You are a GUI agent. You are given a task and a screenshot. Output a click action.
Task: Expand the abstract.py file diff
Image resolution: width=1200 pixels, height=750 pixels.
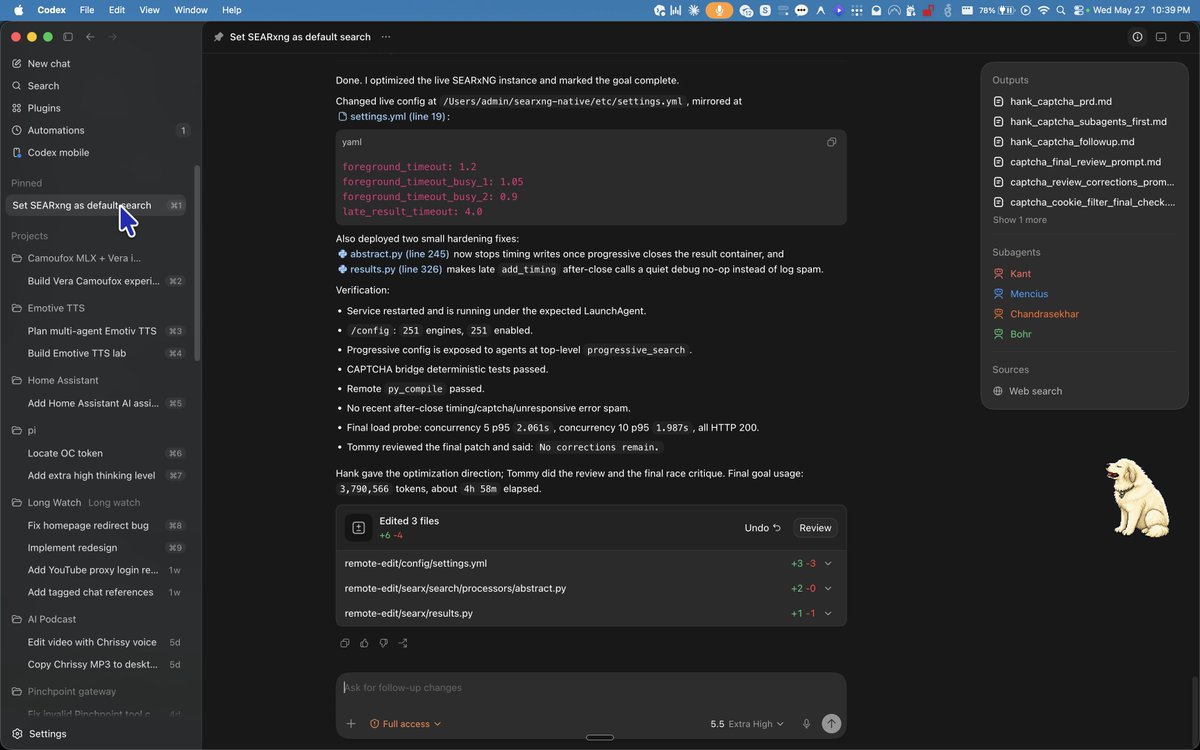(828, 588)
